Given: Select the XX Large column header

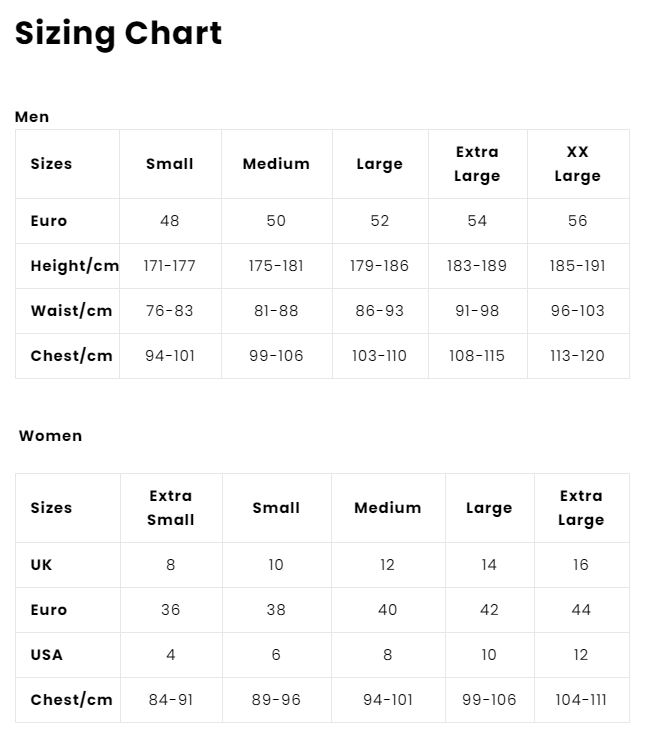Looking at the screenshot, I should coord(577,164).
